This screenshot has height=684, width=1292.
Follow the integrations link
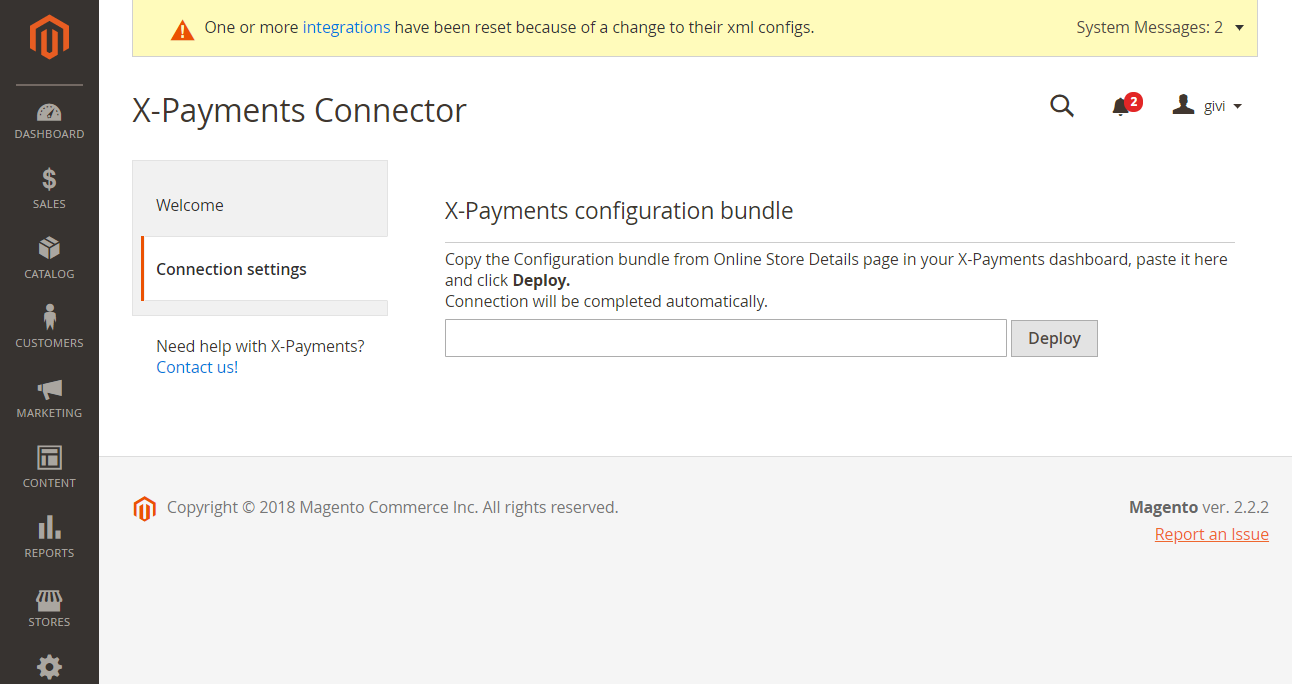pos(346,28)
